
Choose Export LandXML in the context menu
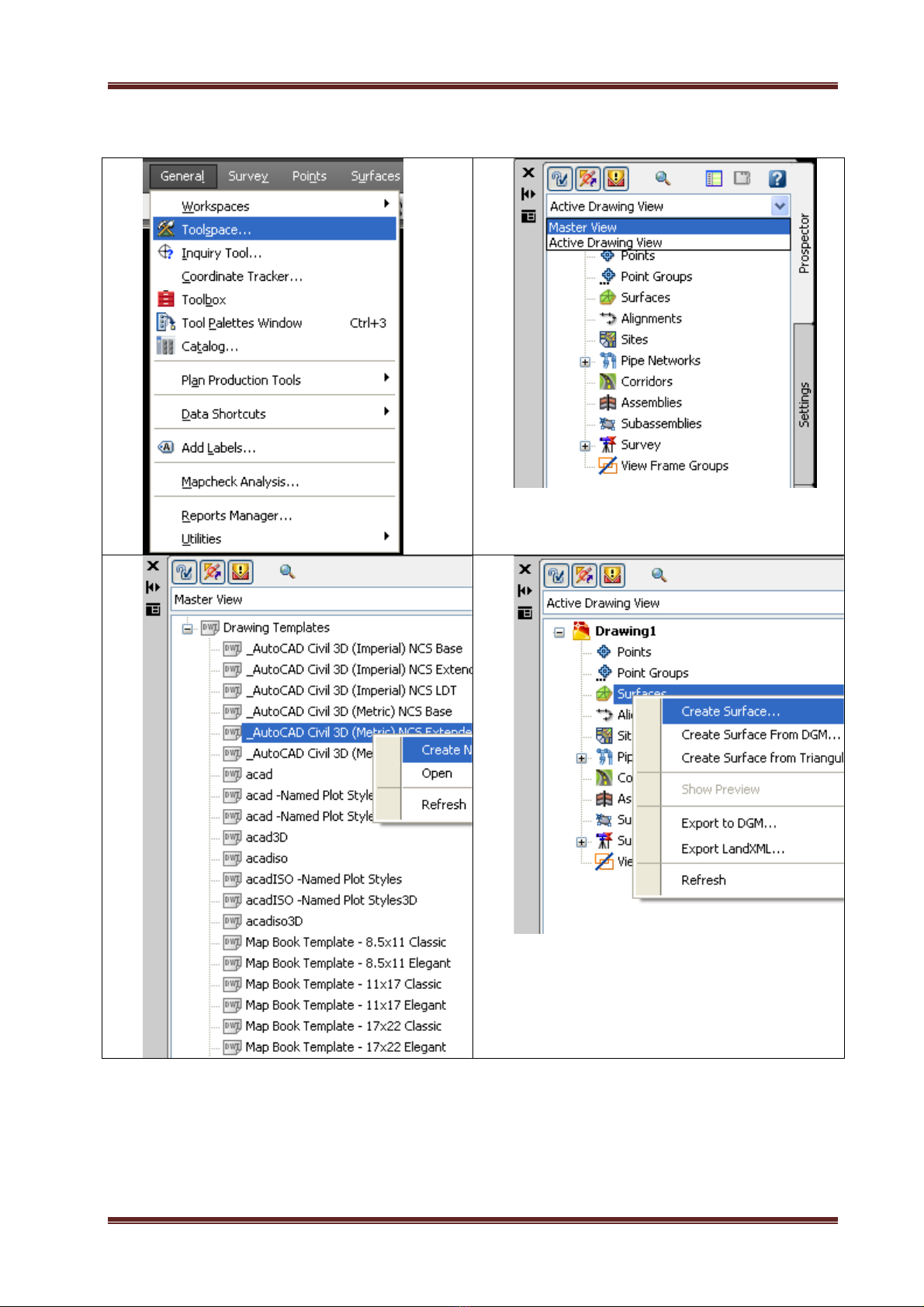click(753, 849)
